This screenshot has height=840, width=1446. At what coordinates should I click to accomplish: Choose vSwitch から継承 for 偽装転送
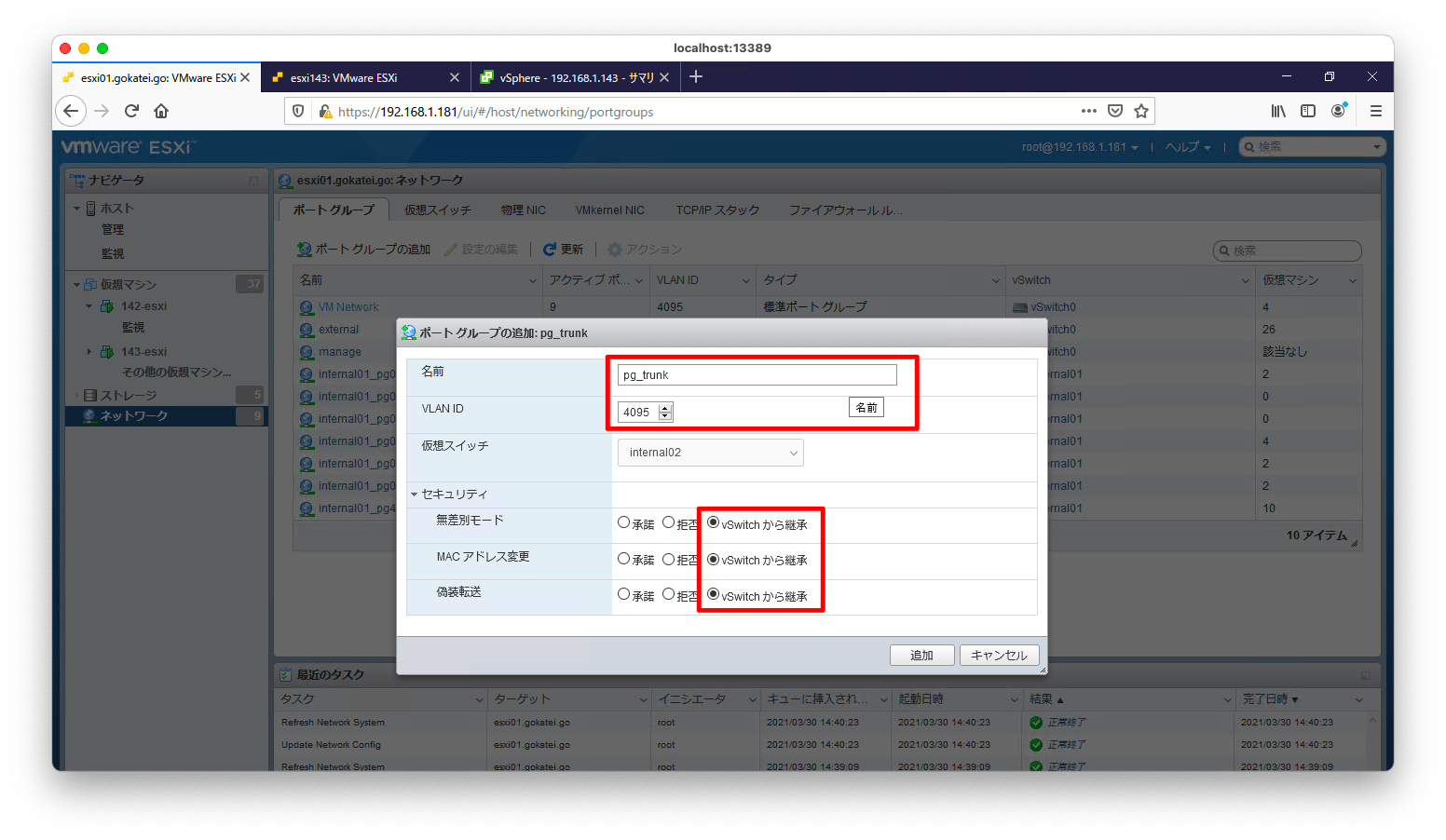tap(713, 595)
